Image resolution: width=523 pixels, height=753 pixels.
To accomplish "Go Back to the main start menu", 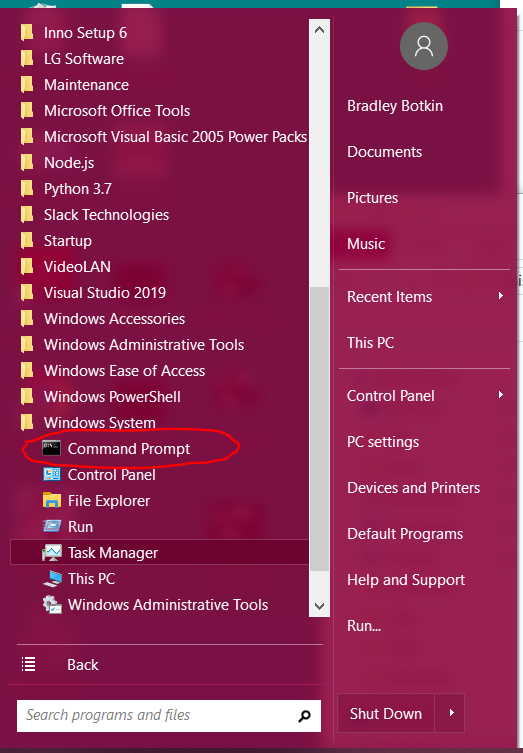I will 83,665.
